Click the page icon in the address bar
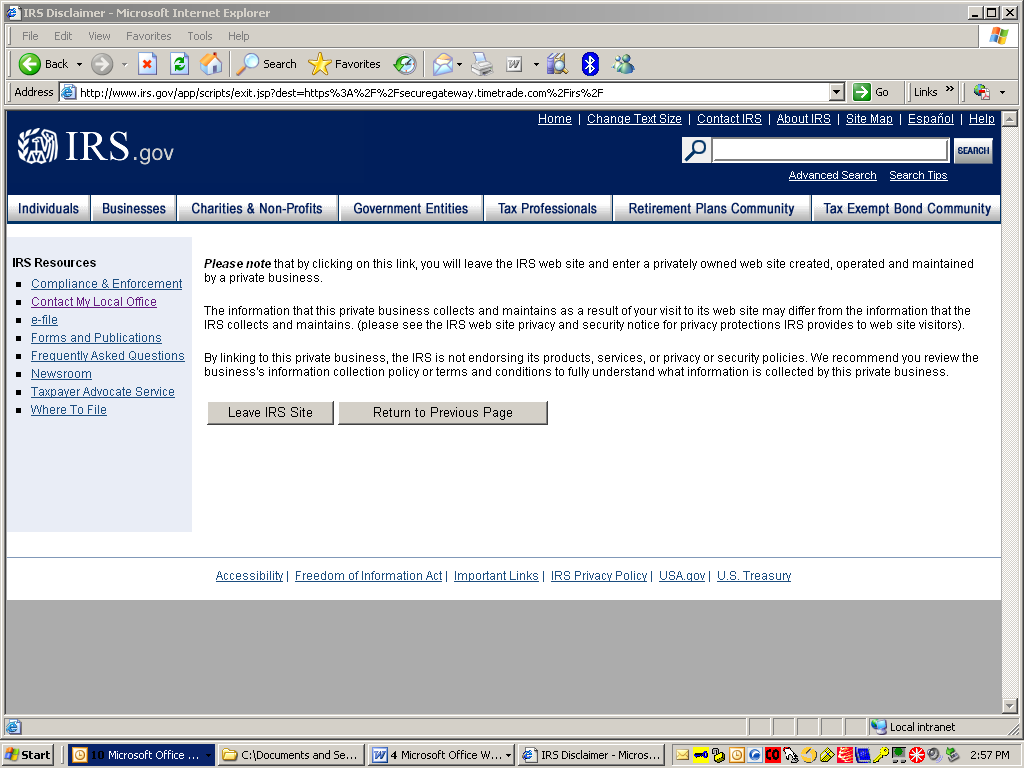1024x768 pixels. pos(68,92)
